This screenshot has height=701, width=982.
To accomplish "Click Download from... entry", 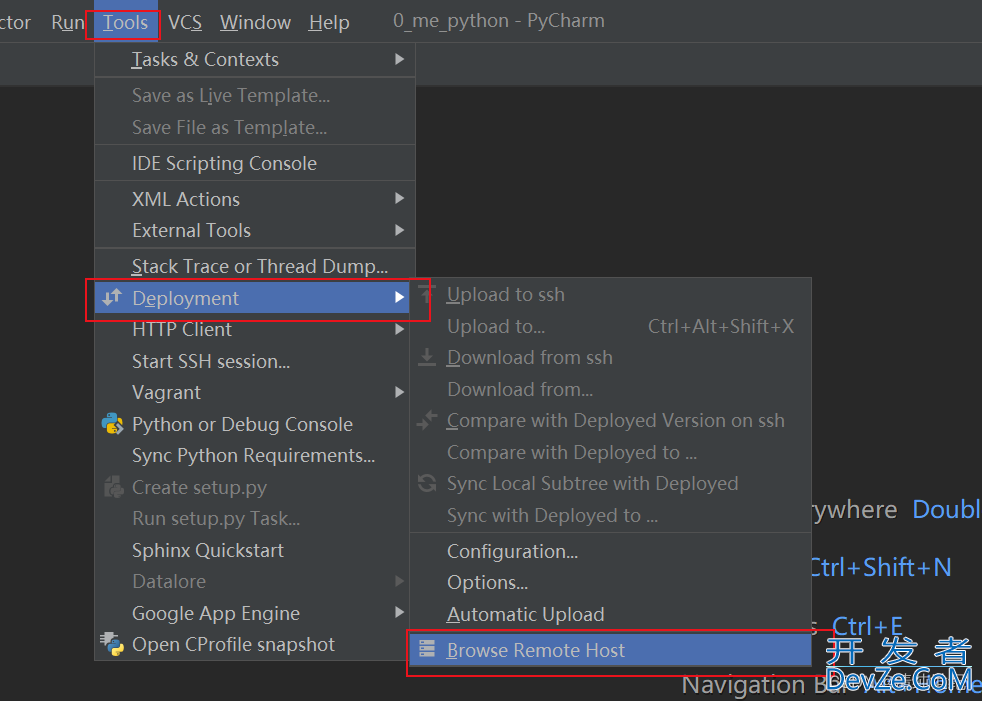I will 611,390.
